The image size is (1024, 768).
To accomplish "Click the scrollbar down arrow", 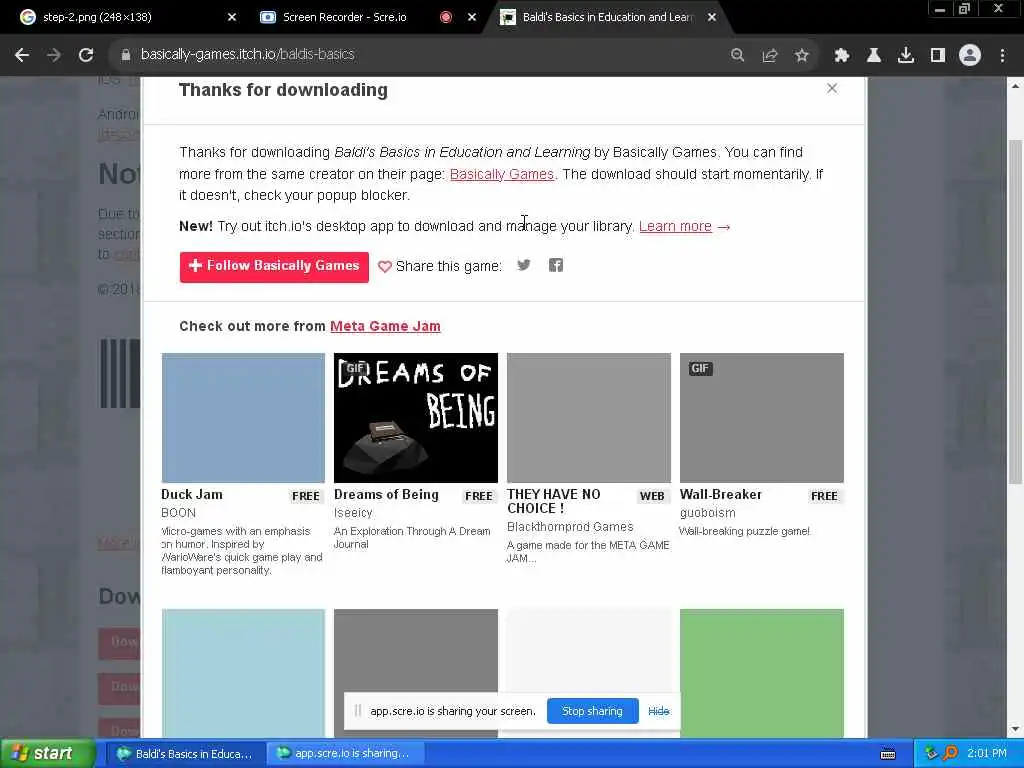I will pyautogui.click(x=1015, y=729).
